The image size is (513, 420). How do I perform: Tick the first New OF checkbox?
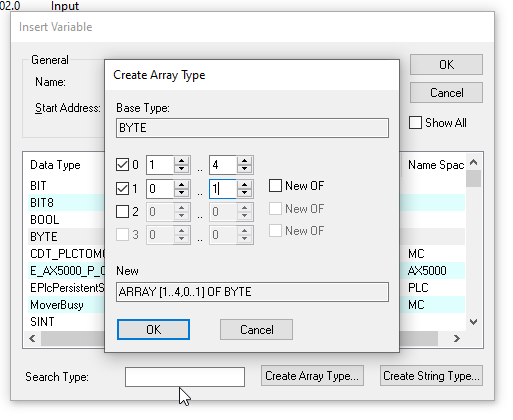coord(275,186)
